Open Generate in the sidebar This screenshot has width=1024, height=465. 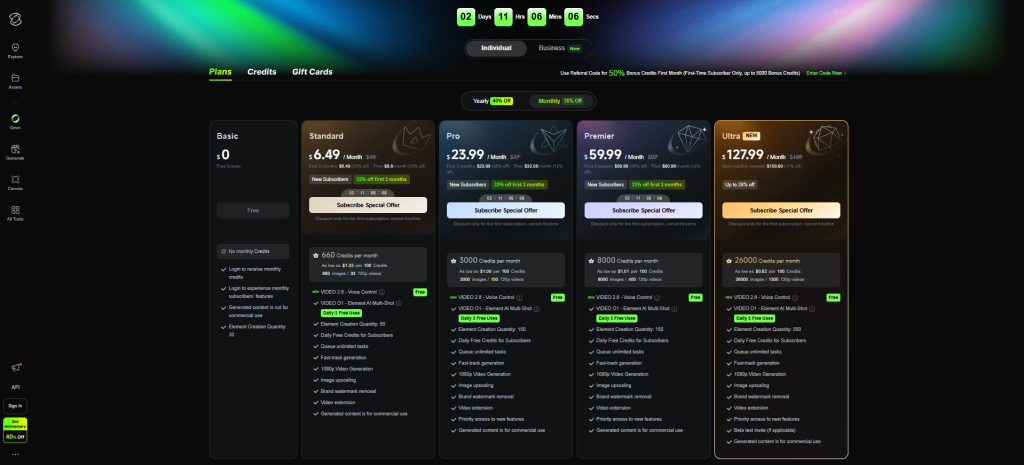click(x=15, y=152)
